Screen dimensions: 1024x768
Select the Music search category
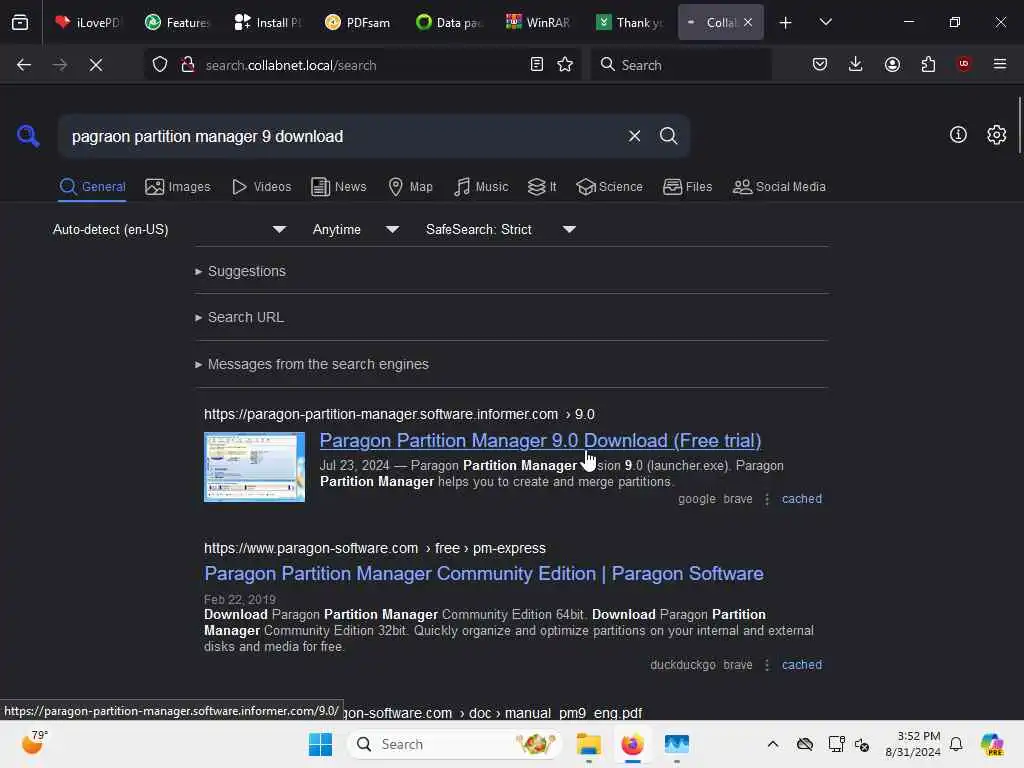pyautogui.click(x=481, y=187)
